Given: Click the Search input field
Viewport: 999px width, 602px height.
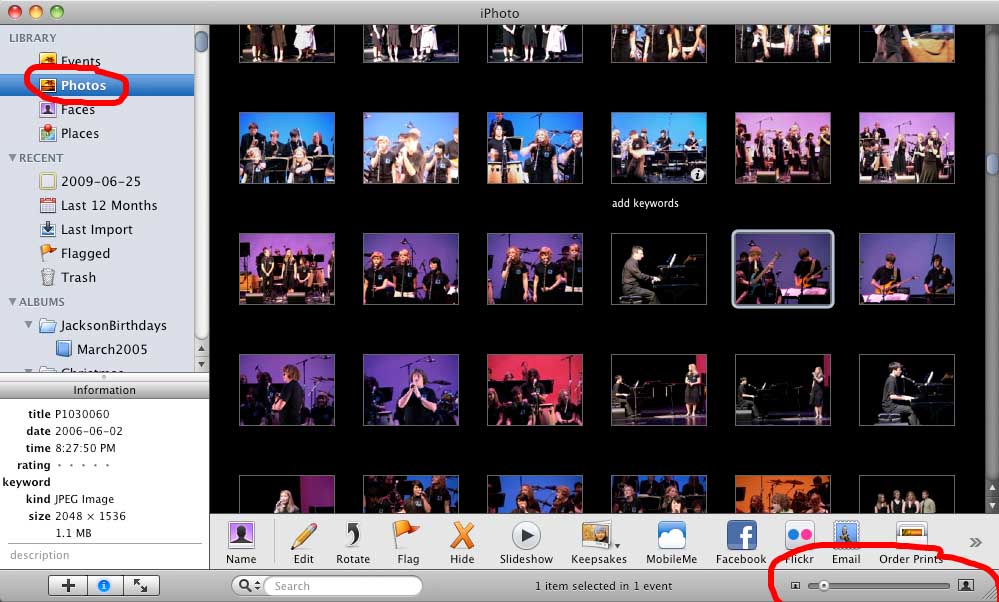Looking at the screenshot, I should [340, 585].
